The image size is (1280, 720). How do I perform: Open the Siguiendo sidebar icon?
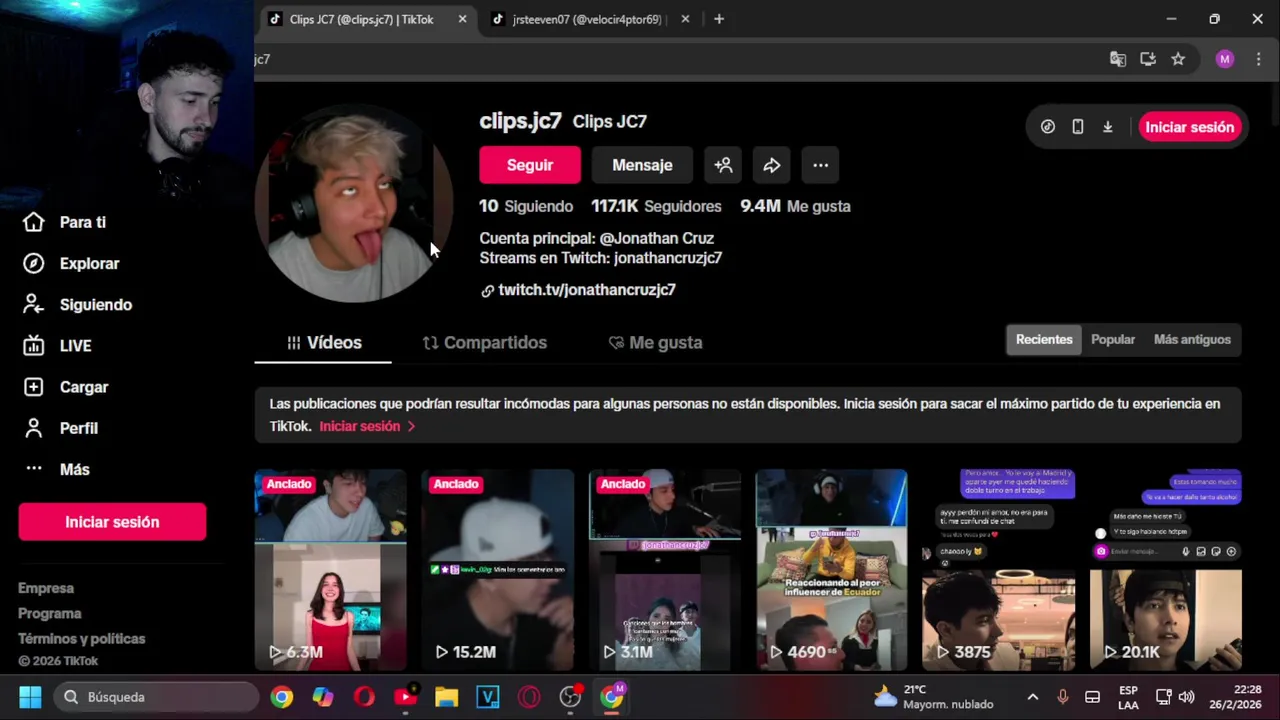tap(34, 304)
